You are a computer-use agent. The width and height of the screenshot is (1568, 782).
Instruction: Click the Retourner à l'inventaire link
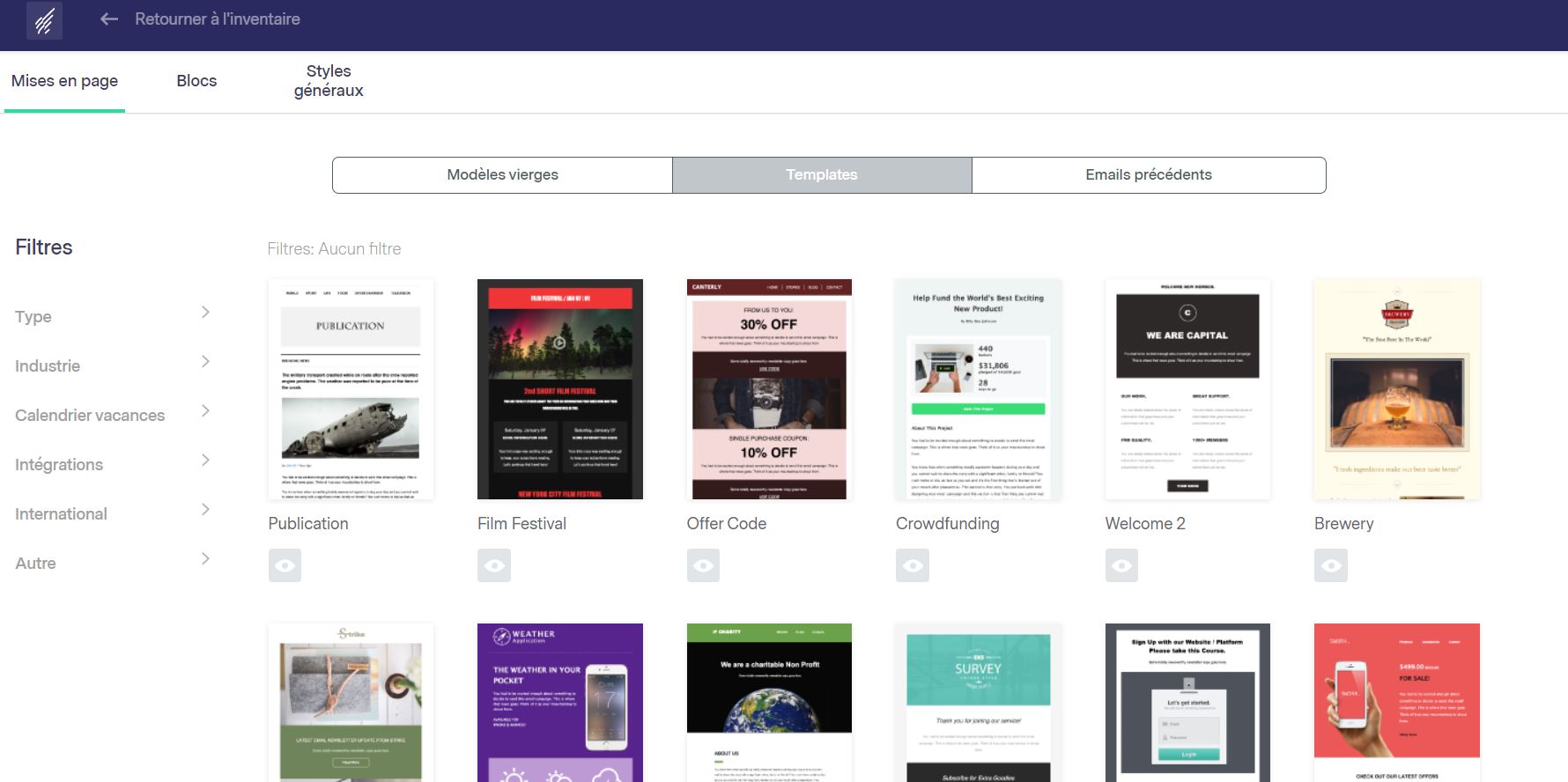coord(217,19)
